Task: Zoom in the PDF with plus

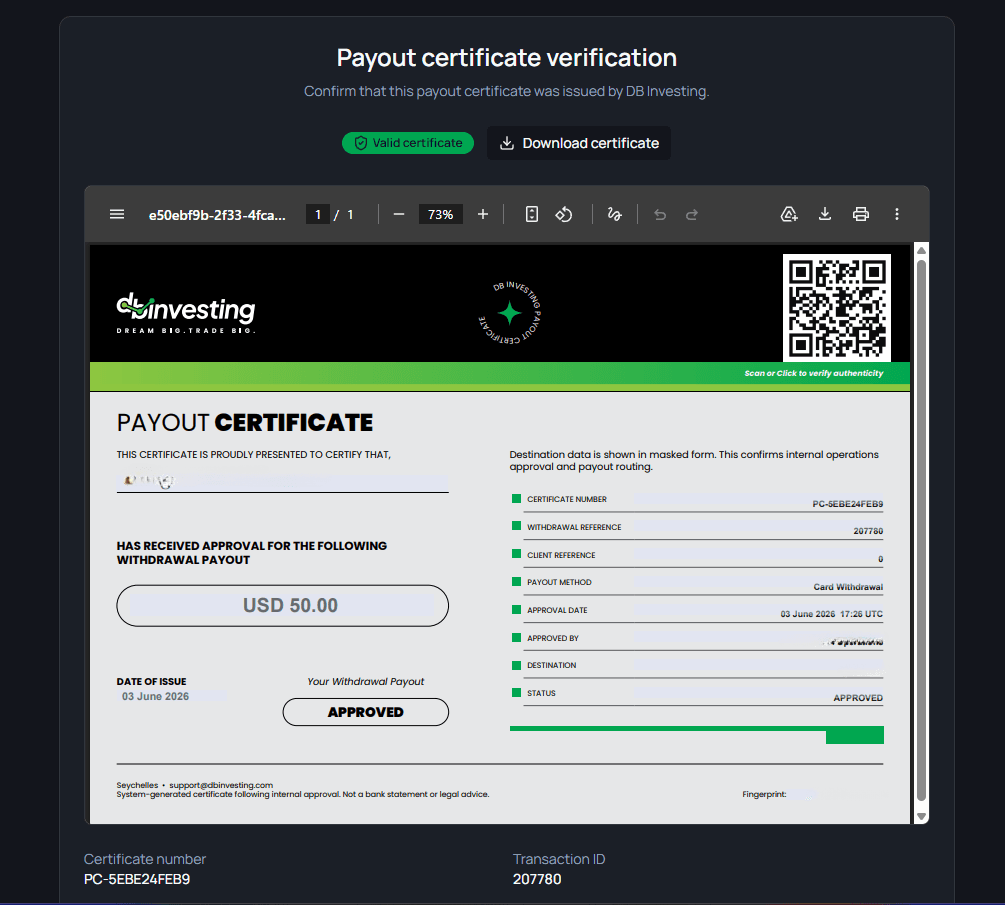Action: pos(483,214)
